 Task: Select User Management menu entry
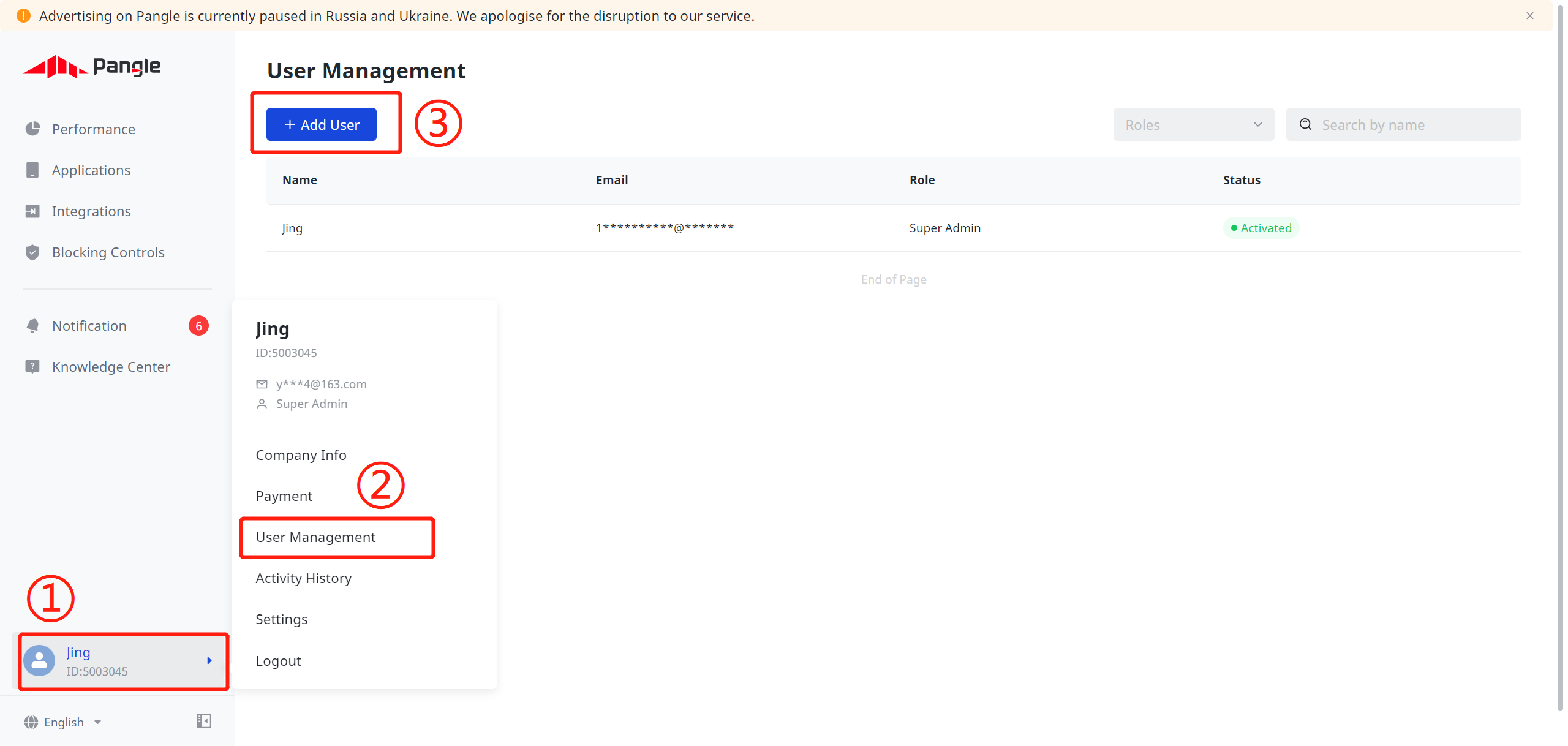315,537
